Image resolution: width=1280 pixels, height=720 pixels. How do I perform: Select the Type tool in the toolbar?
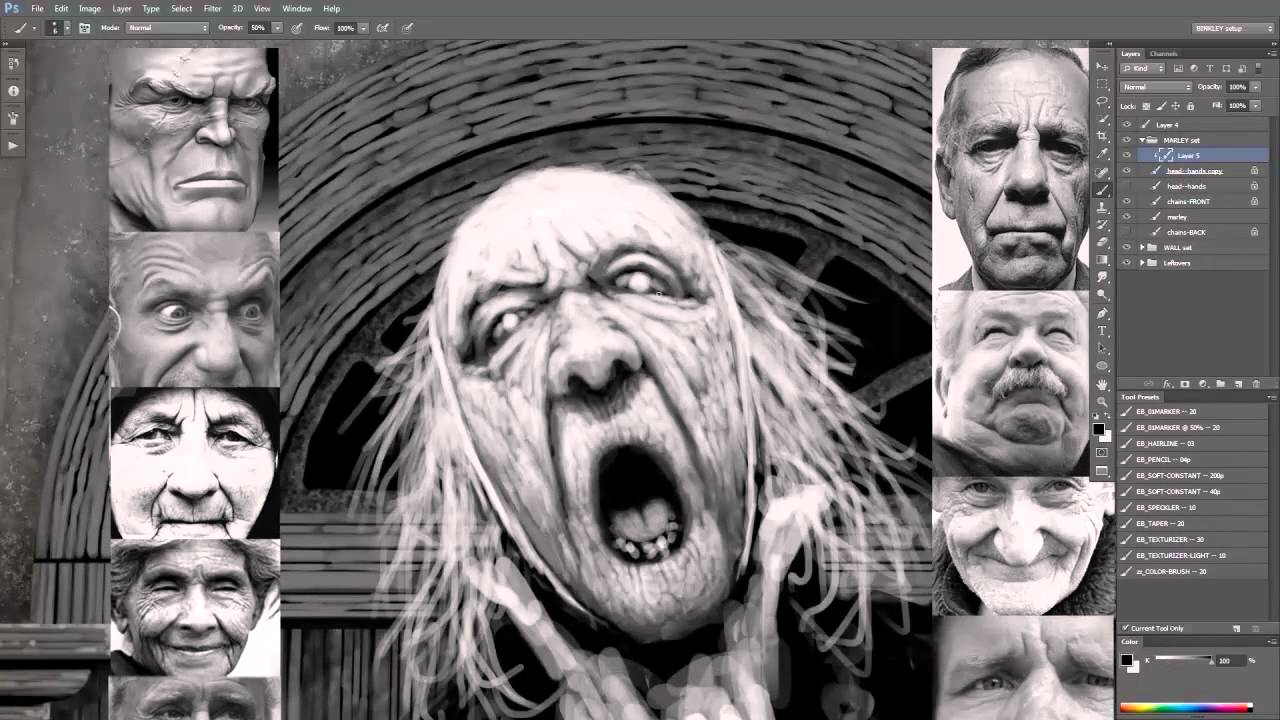click(1102, 331)
